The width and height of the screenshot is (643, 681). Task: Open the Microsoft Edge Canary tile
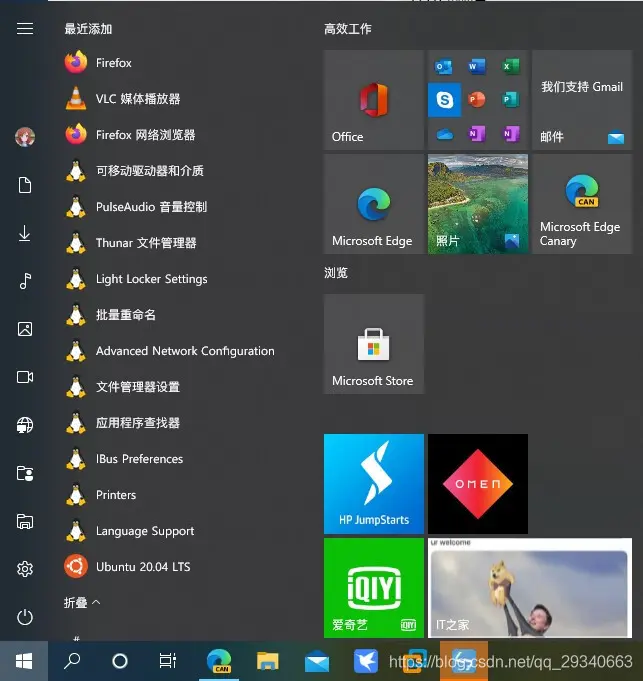(582, 204)
